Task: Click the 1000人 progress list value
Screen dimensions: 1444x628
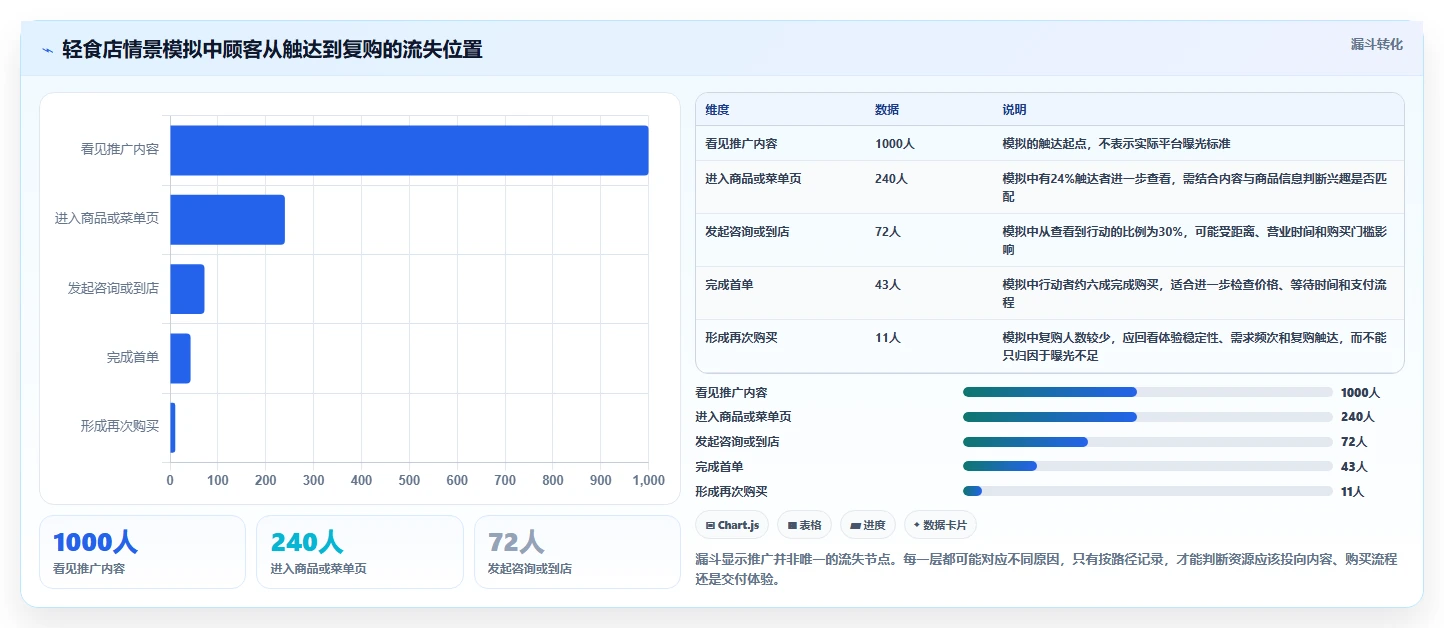Action: coord(1360,393)
